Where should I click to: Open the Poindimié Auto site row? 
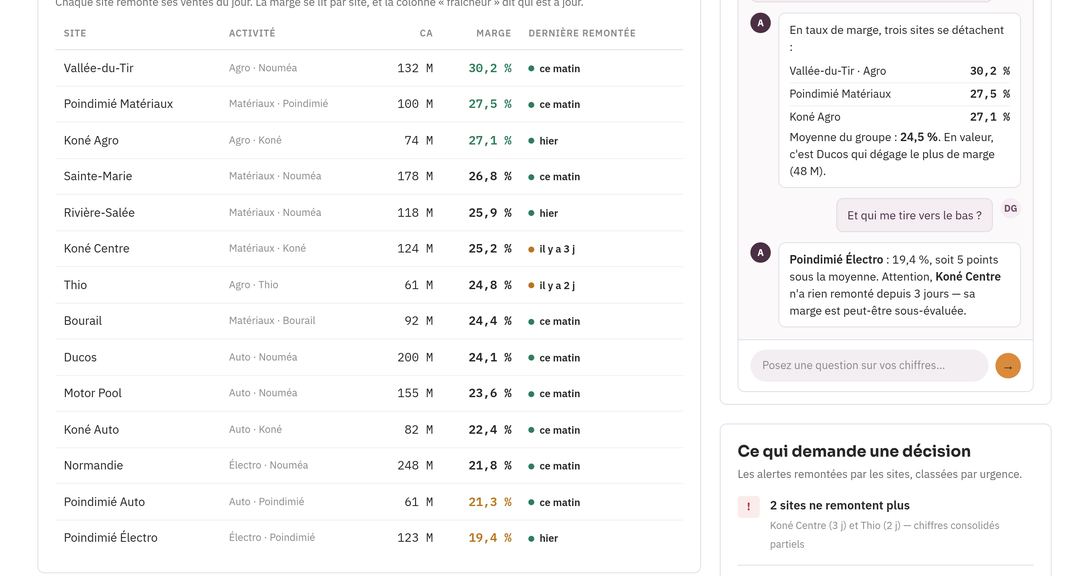369,502
